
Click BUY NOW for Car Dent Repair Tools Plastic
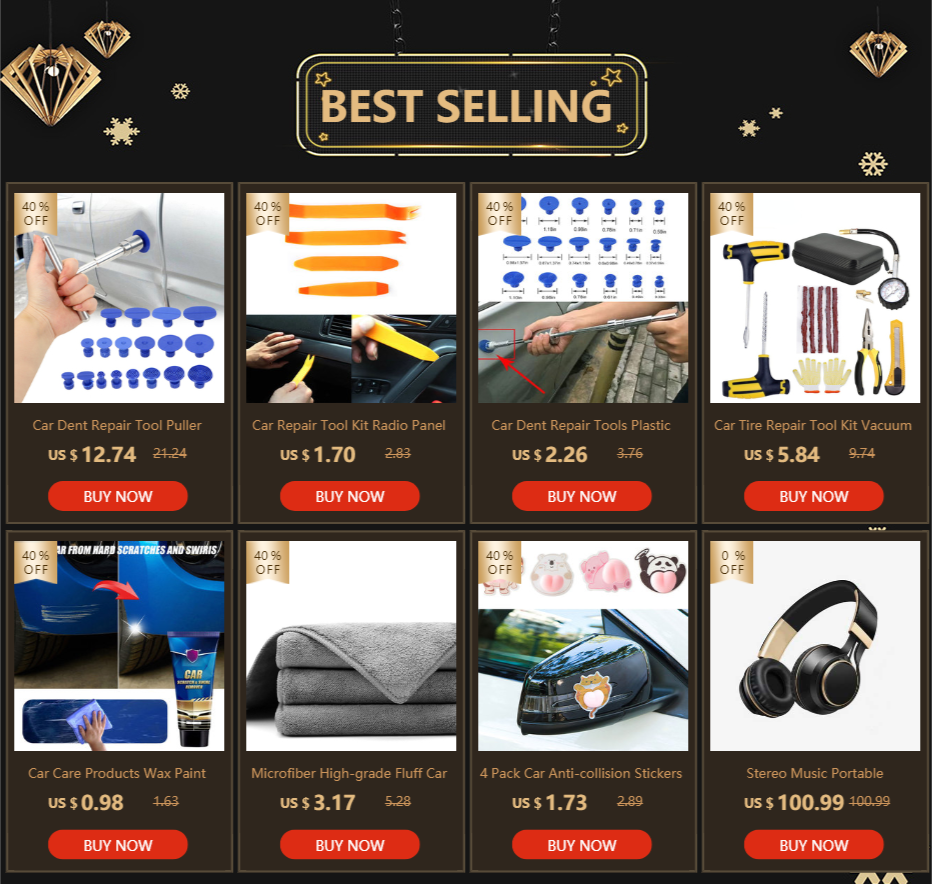tap(581, 496)
